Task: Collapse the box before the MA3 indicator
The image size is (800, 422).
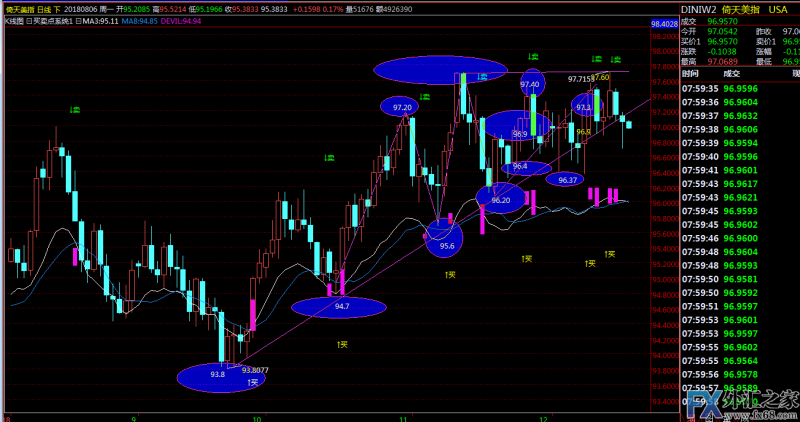Action: pyautogui.click(x=82, y=20)
